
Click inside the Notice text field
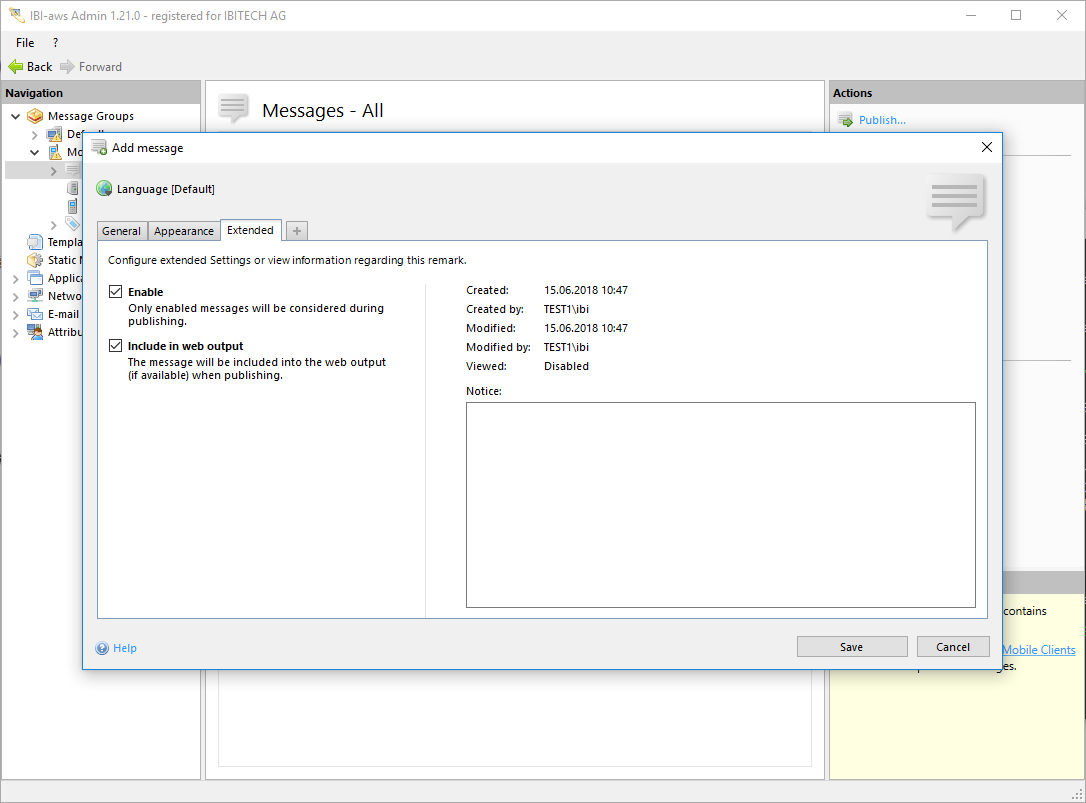click(720, 504)
